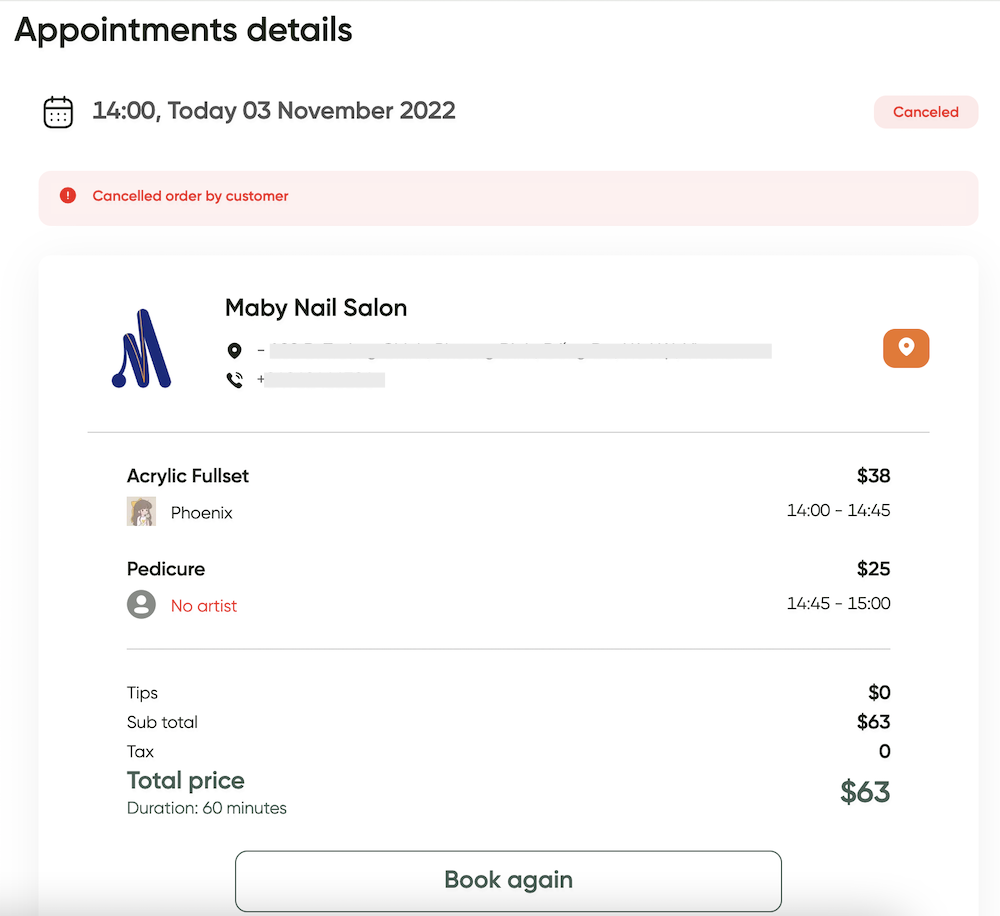
Task: Click the Phoenix artist name
Action: coord(202,513)
